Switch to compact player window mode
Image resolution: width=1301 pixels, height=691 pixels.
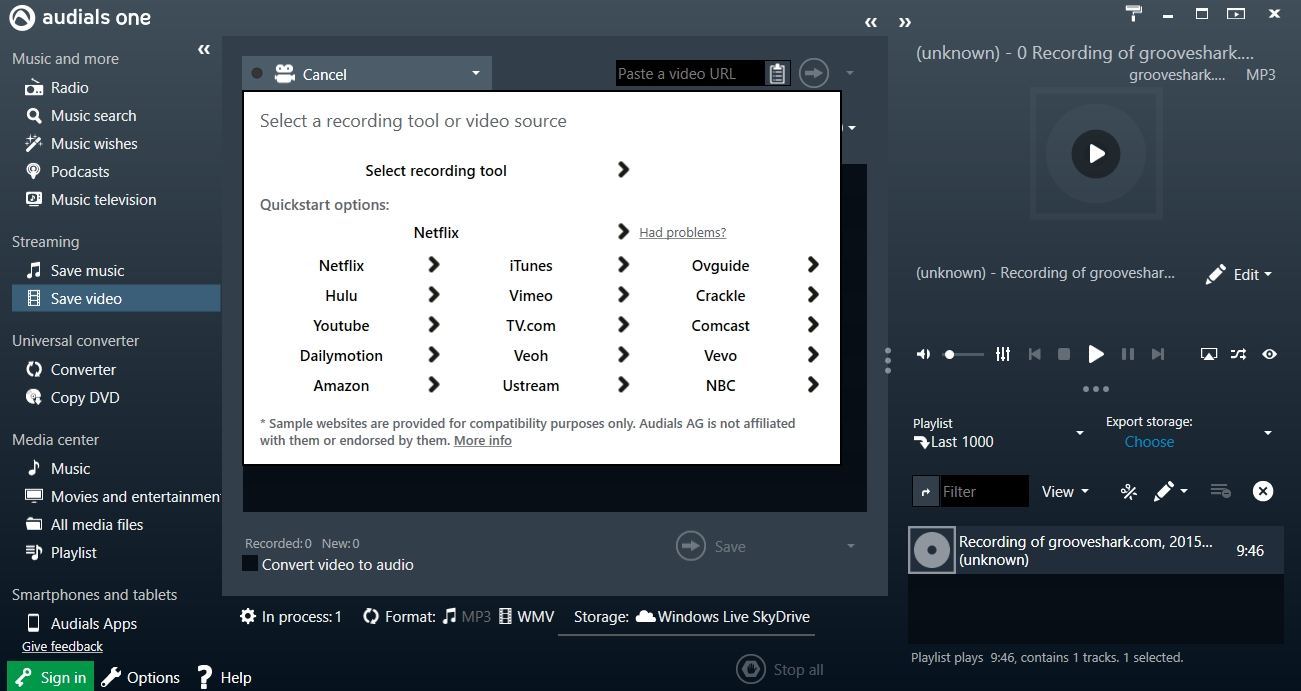click(x=1236, y=13)
